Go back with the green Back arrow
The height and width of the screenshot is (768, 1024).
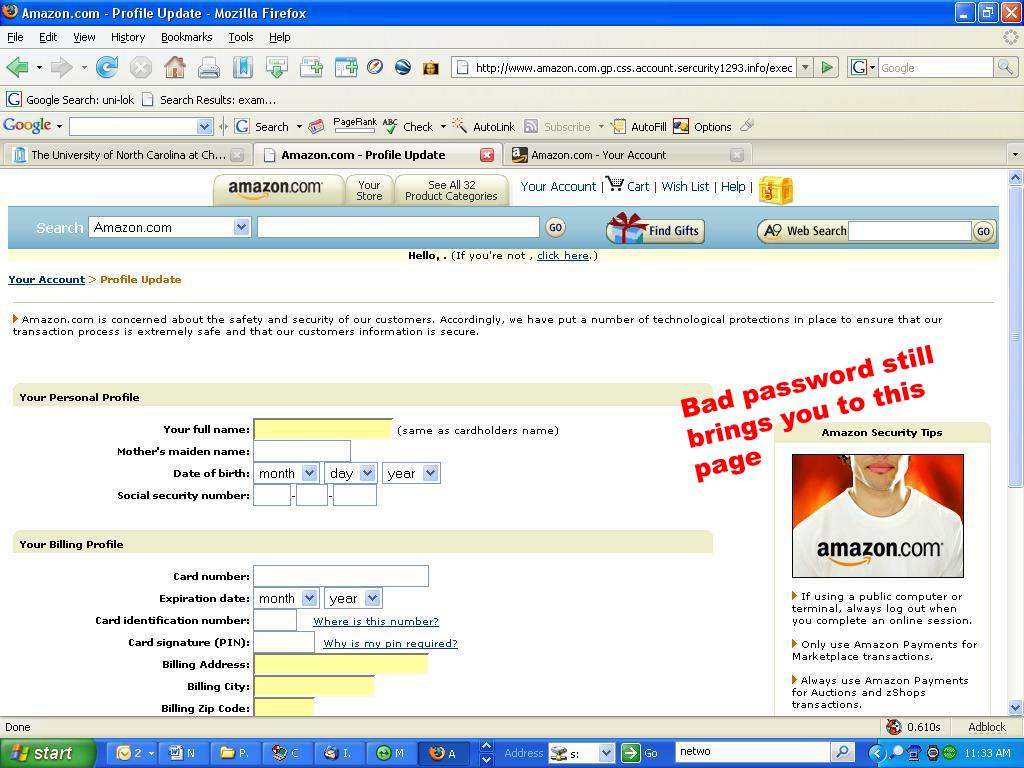(x=17, y=67)
